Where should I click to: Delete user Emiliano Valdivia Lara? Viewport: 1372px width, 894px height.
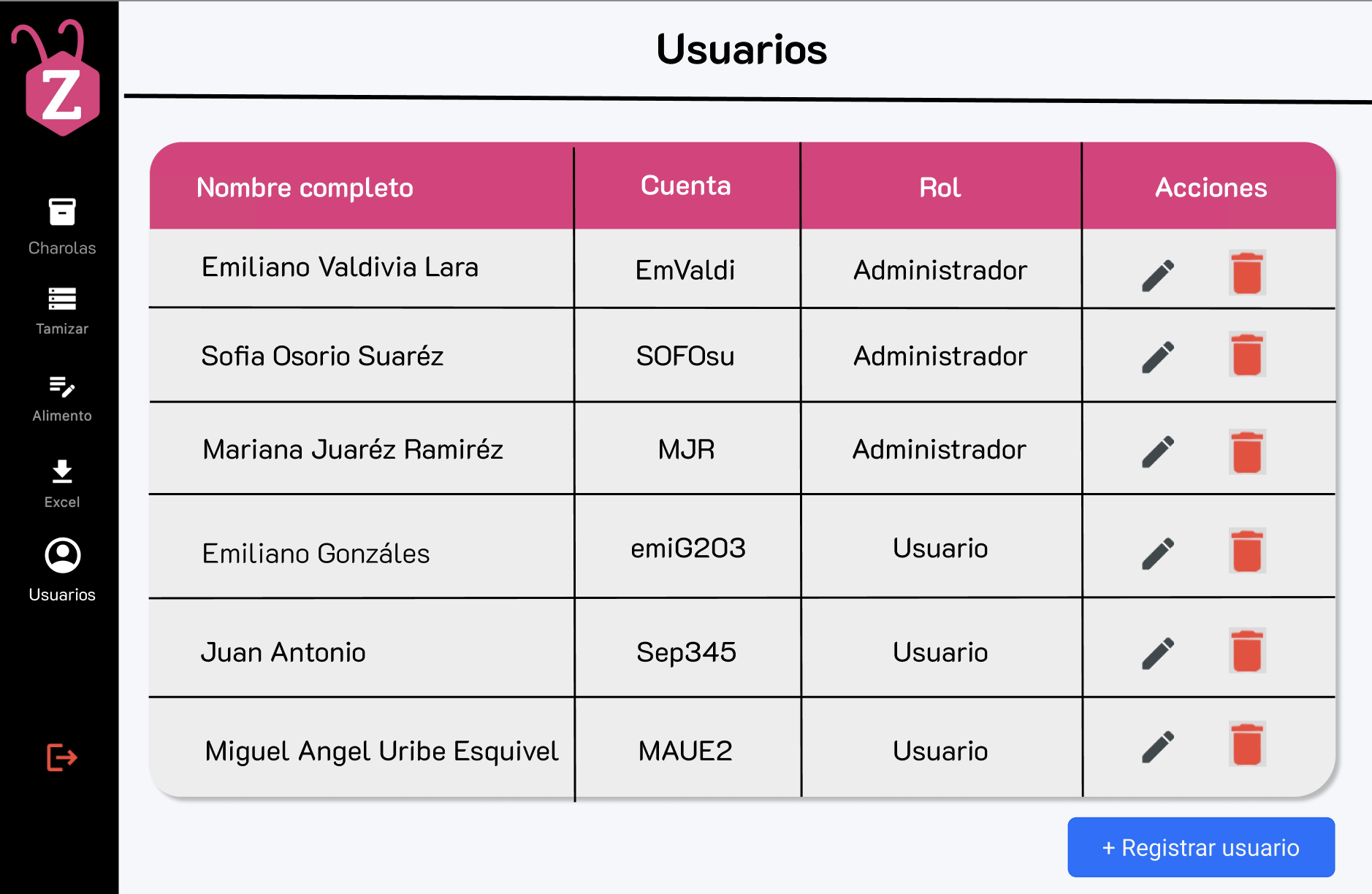pos(1247,272)
